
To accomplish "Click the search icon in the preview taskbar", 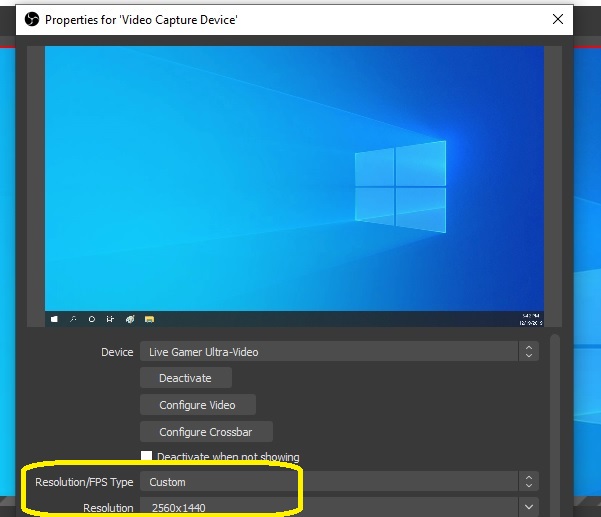I will [x=73, y=319].
